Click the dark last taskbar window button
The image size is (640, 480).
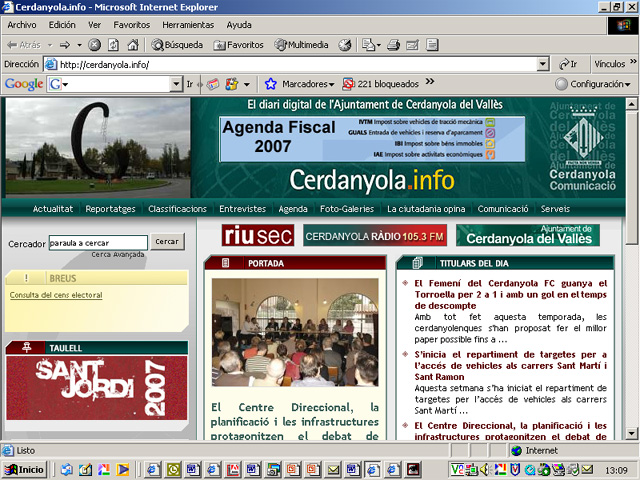[x=413, y=470]
